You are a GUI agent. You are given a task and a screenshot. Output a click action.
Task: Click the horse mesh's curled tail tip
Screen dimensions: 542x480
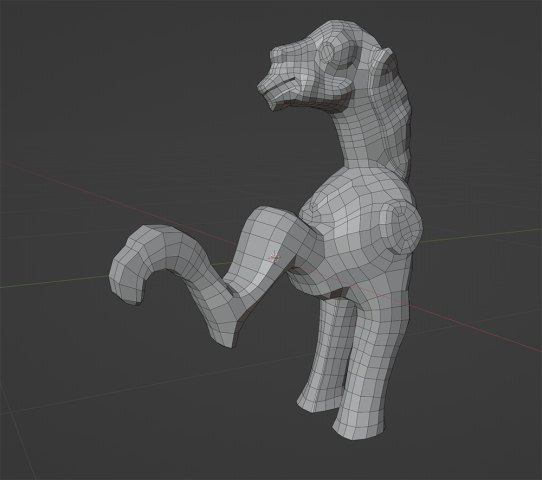(126, 285)
